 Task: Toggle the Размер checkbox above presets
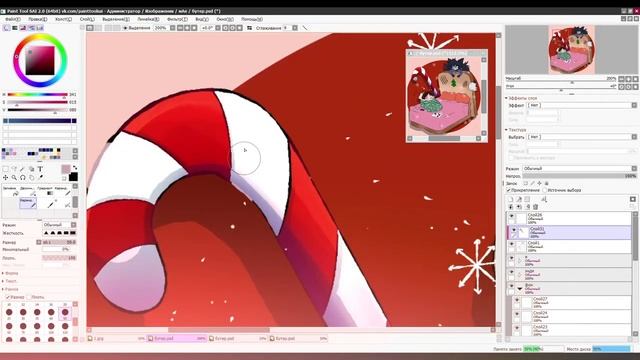point(8,297)
